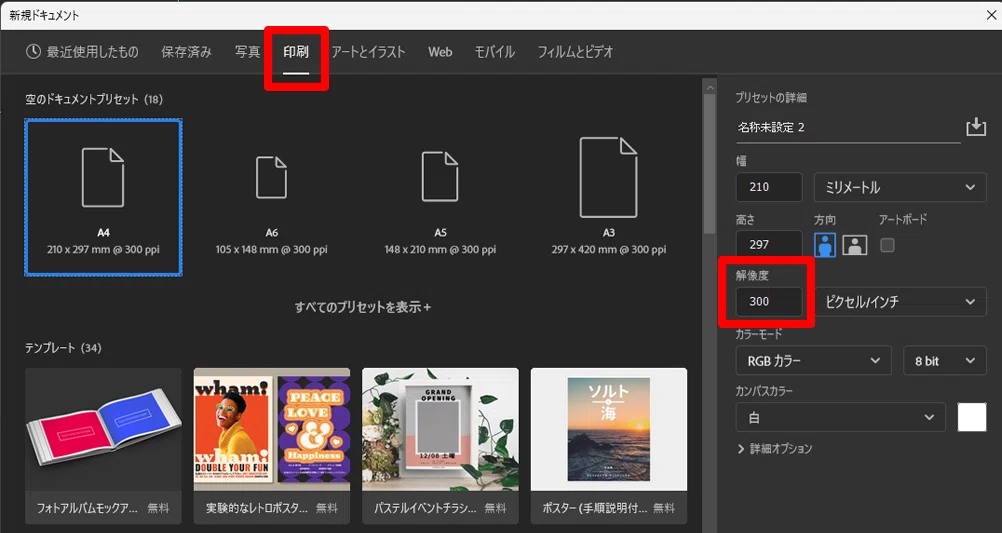Open the ミリメートル units dropdown
Screen dimensions: 1002x533
(x=900, y=187)
